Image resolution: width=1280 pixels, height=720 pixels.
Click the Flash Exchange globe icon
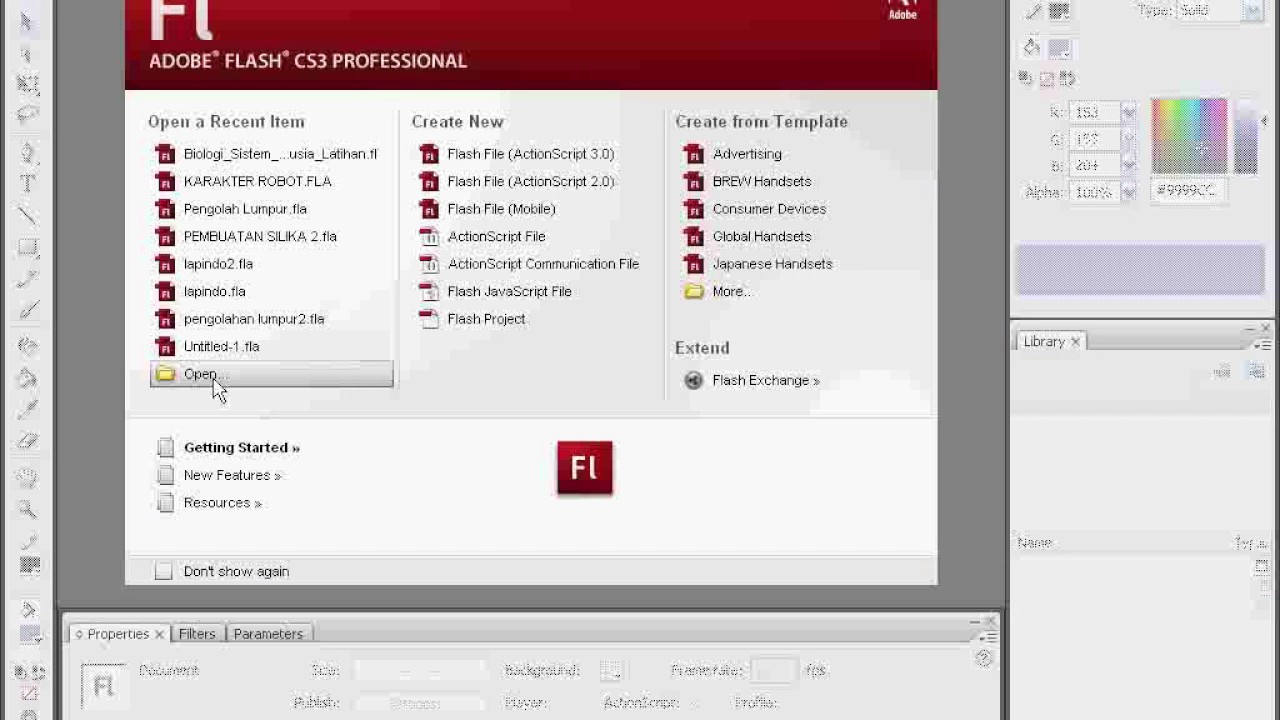(x=693, y=380)
